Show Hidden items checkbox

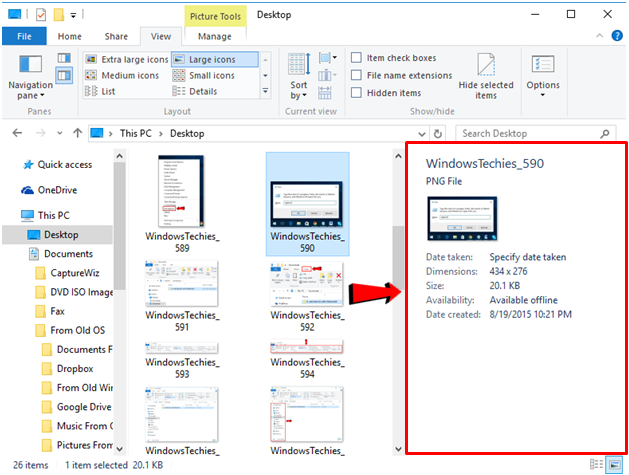coord(356,93)
